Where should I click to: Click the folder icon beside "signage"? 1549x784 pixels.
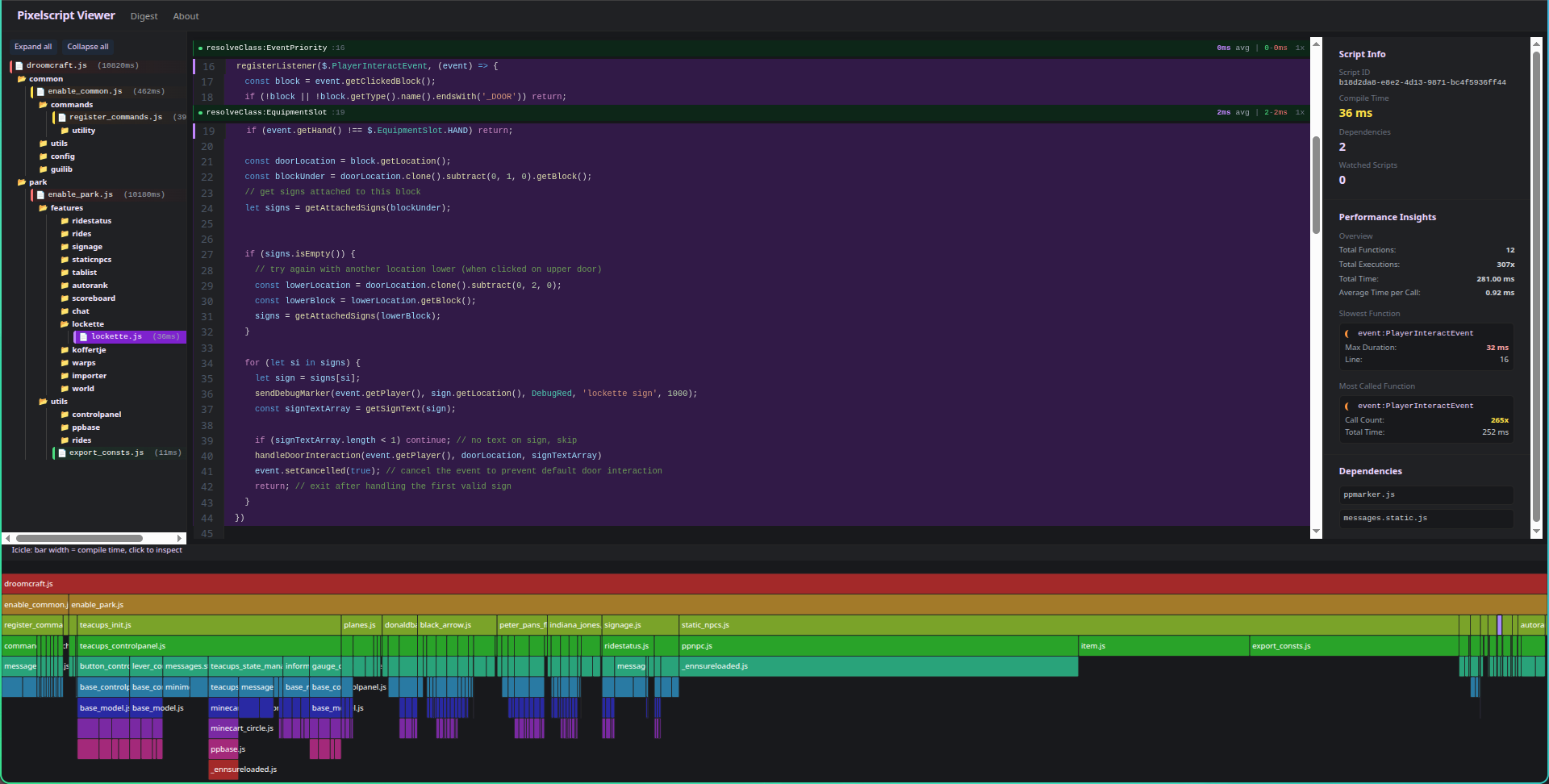66,246
